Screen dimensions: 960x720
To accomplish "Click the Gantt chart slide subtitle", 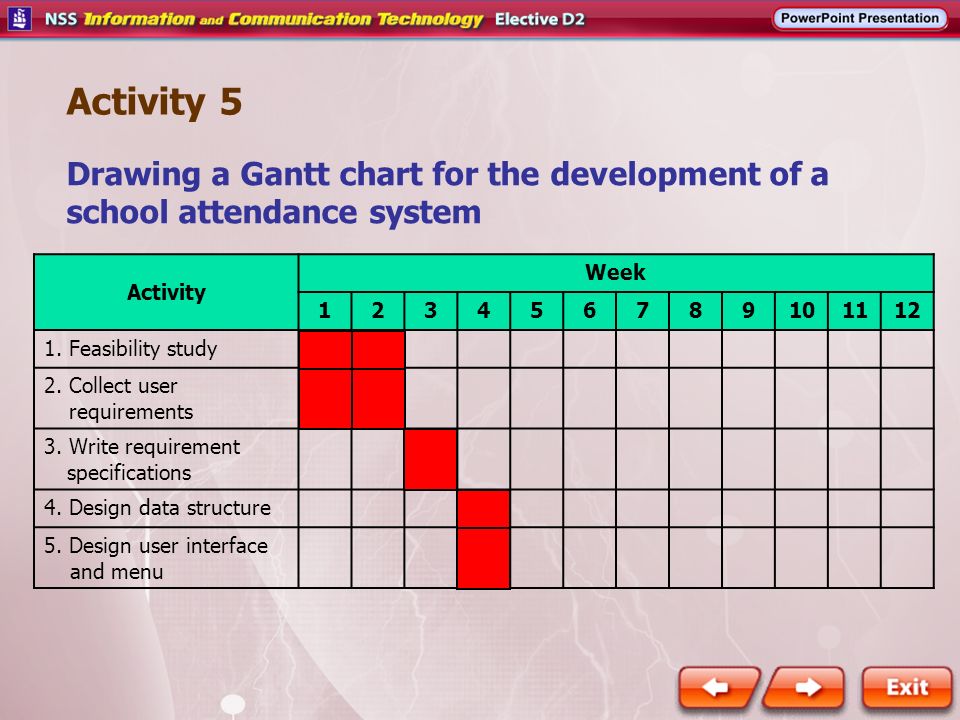I will click(447, 193).
